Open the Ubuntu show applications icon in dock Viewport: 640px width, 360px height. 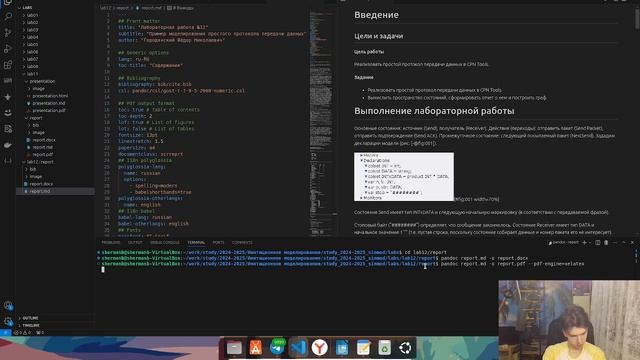point(405,348)
